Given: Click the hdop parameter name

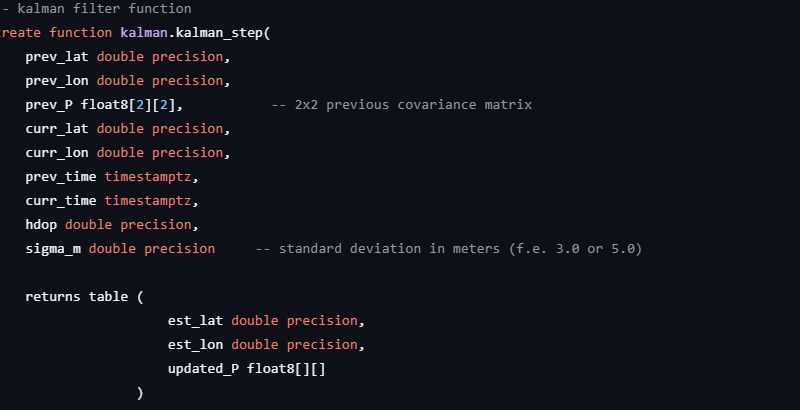Looking at the screenshot, I should [x=41, y=225].
